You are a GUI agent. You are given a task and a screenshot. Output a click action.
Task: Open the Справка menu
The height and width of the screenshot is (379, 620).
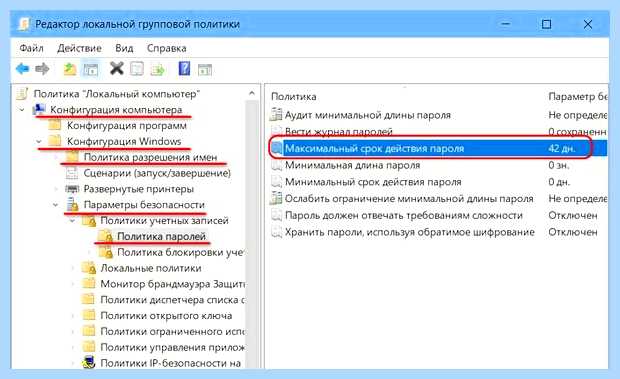click(x=166, y=48)
